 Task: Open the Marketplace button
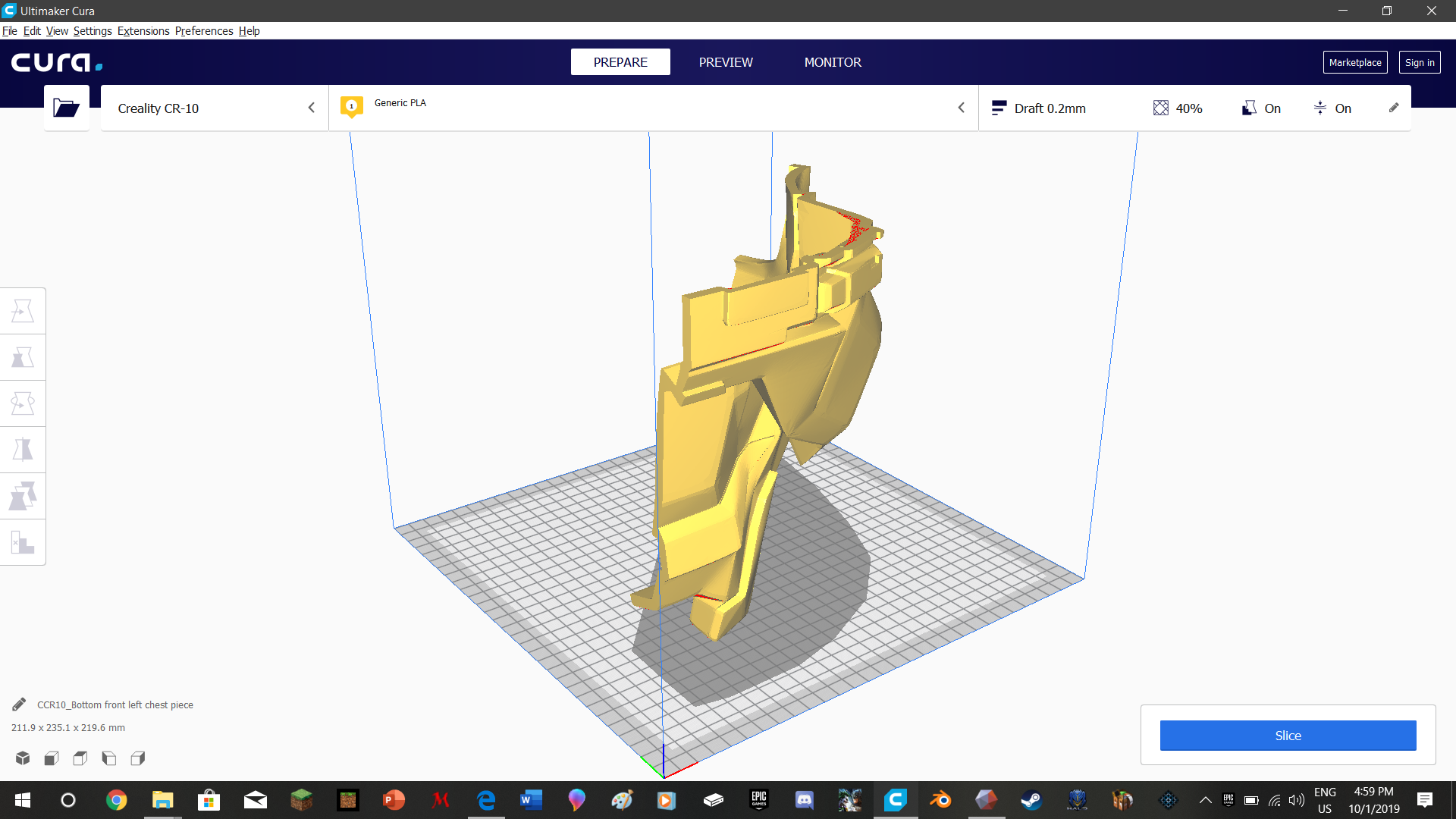1354,62
